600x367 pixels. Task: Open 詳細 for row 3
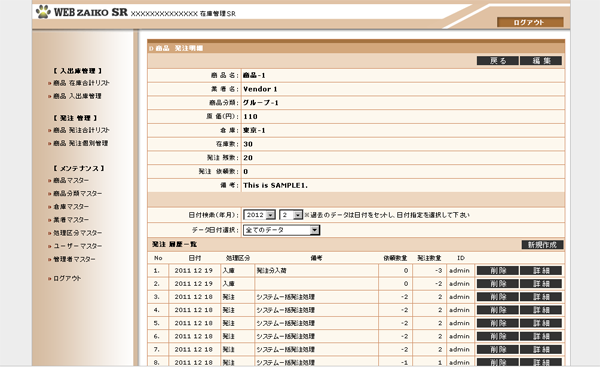click(541, 297)
